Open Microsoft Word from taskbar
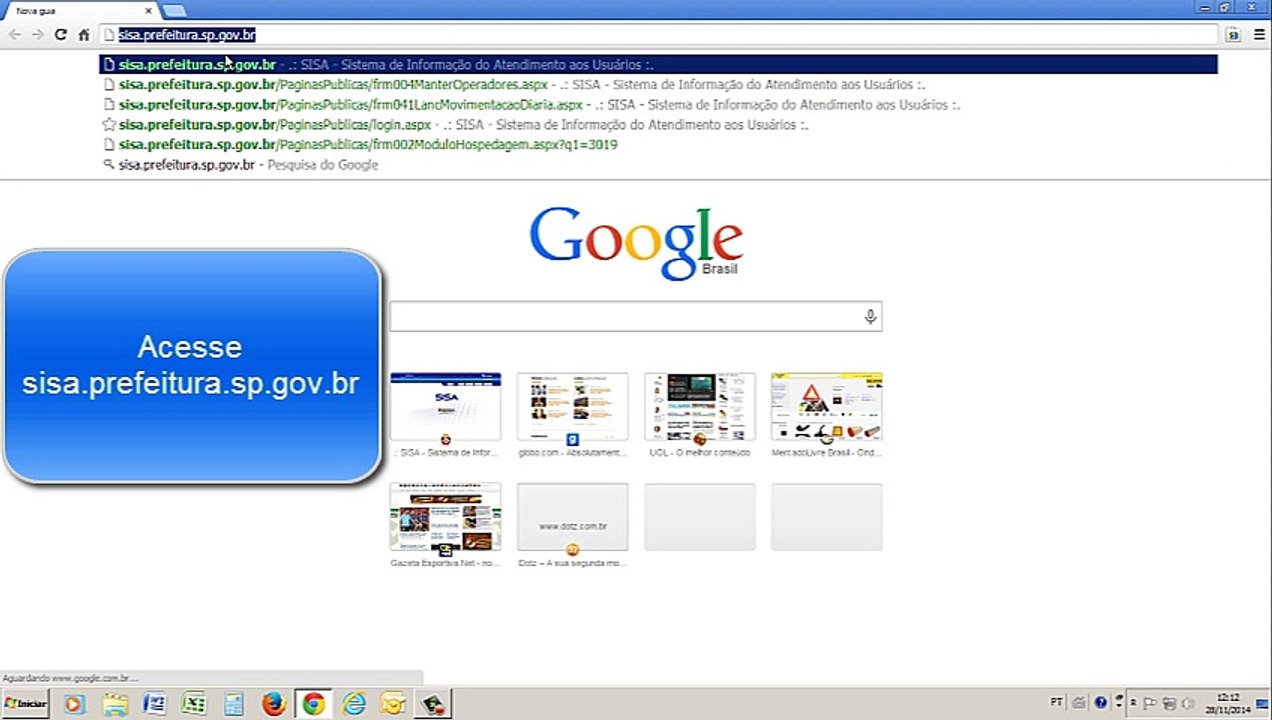1272x720 pixels. pos(154,704)
